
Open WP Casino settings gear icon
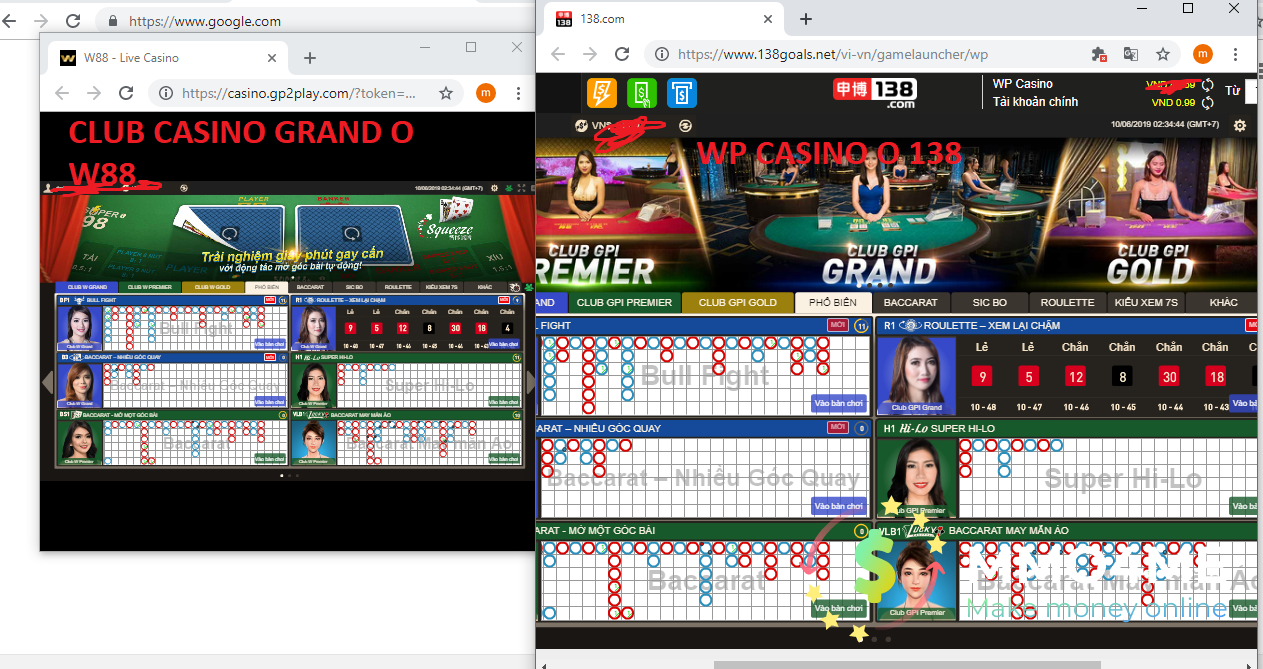click(x=1240, y=125)
